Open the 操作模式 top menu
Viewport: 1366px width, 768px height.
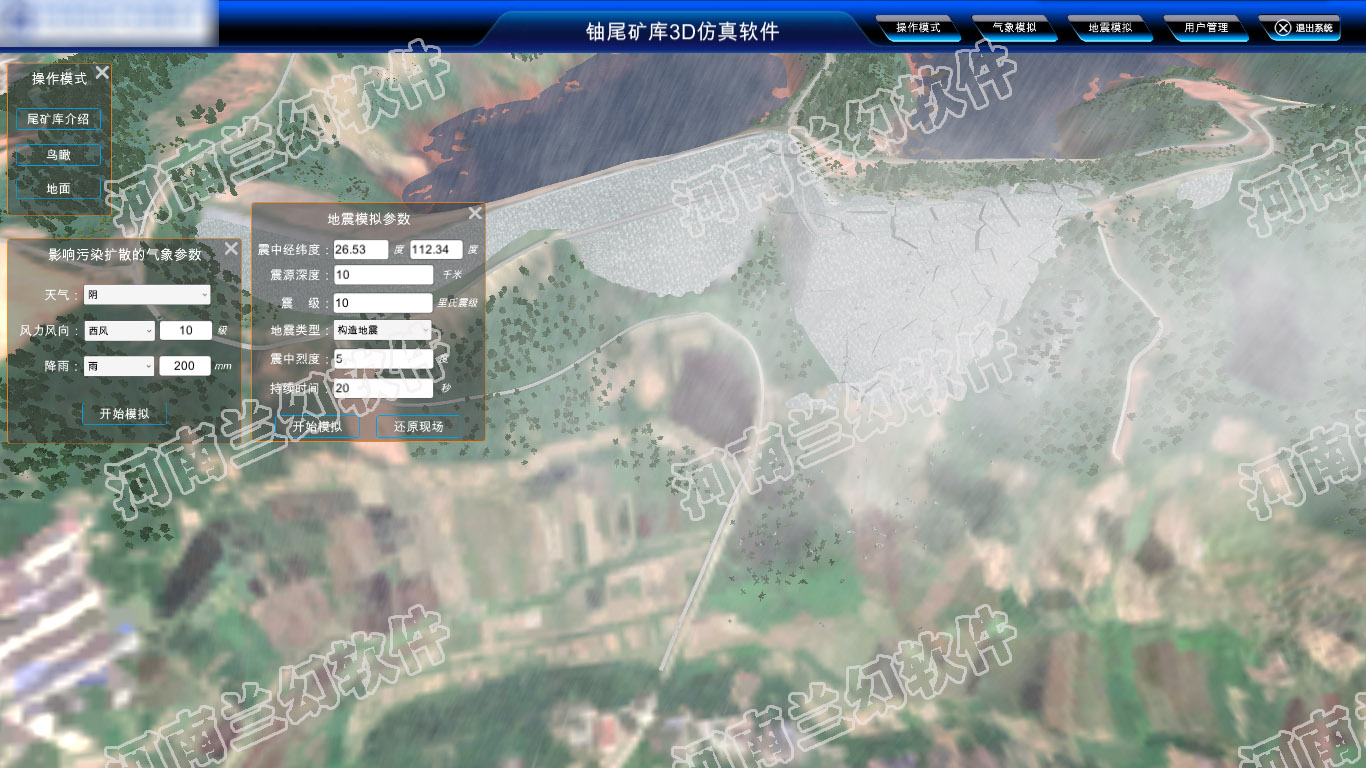[x=918, y=28]
